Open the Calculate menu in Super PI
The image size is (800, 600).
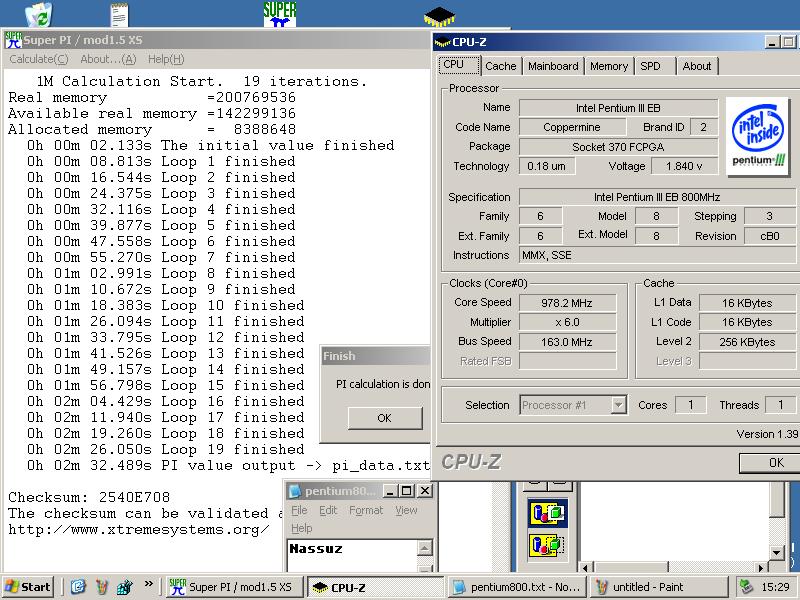(x=38, y=59)
